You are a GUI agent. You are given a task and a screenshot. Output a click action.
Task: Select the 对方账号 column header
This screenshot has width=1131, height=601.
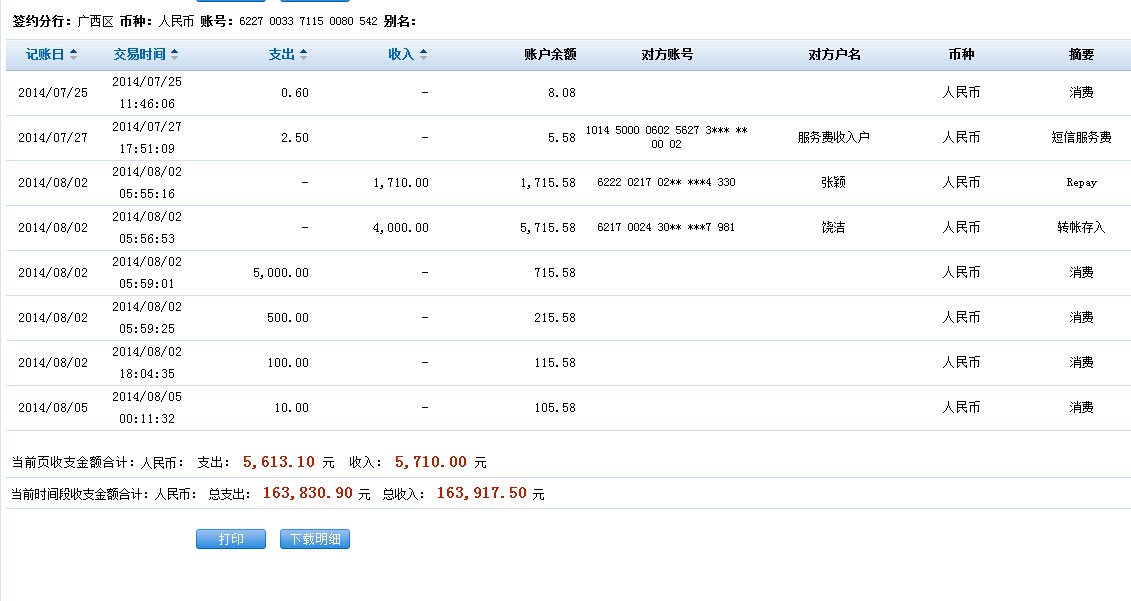[667, 55]
